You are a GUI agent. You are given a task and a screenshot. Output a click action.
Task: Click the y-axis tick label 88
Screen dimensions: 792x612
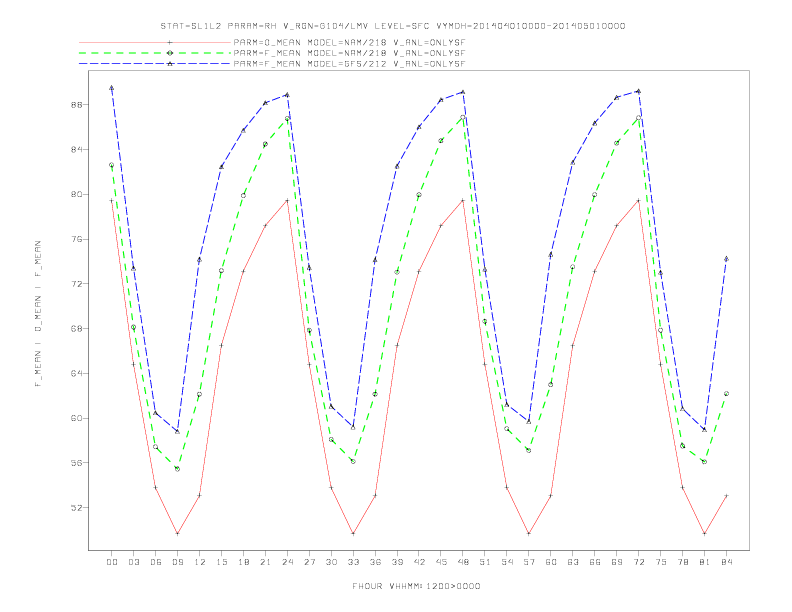(76, 105)
